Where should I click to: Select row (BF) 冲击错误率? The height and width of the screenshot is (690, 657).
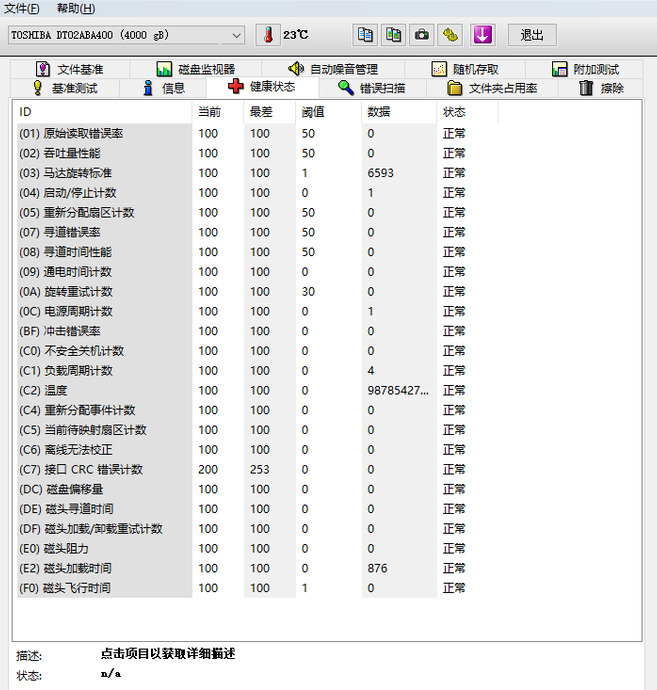257,331
